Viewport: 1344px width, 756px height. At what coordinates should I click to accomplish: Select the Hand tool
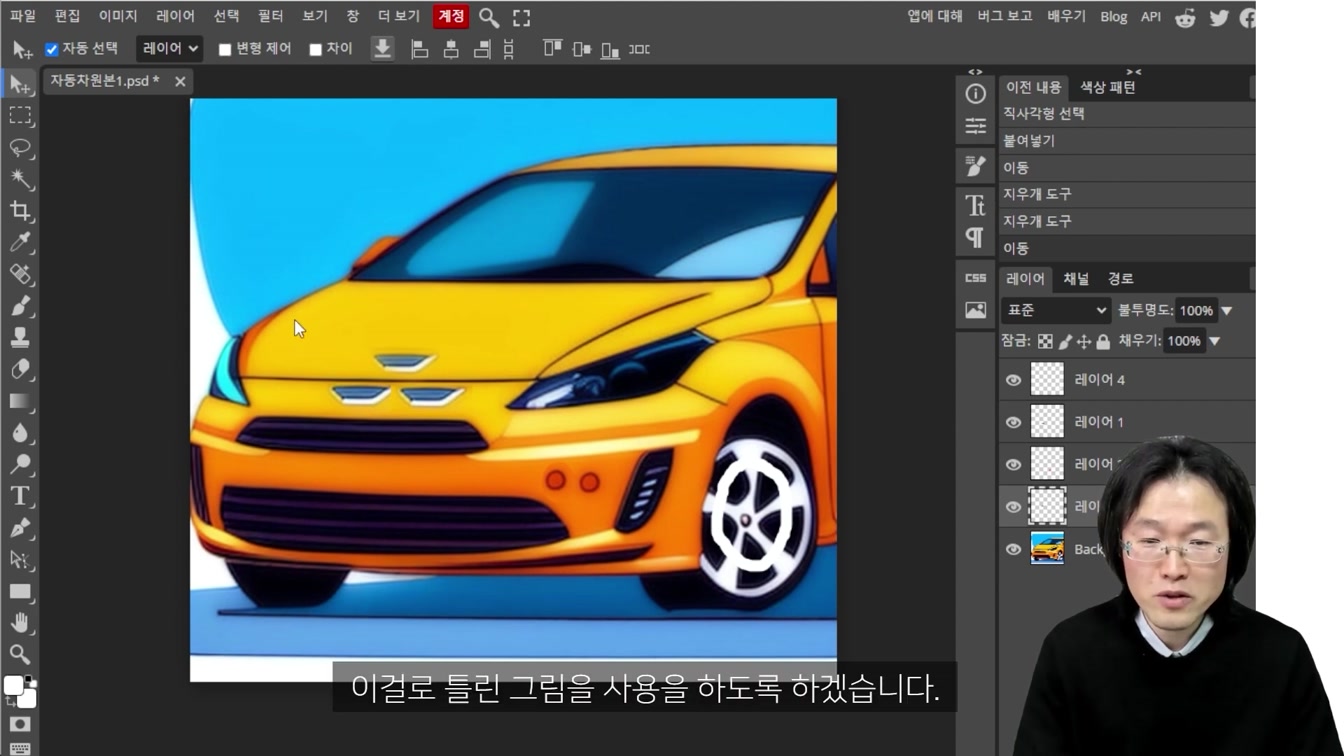20,623
